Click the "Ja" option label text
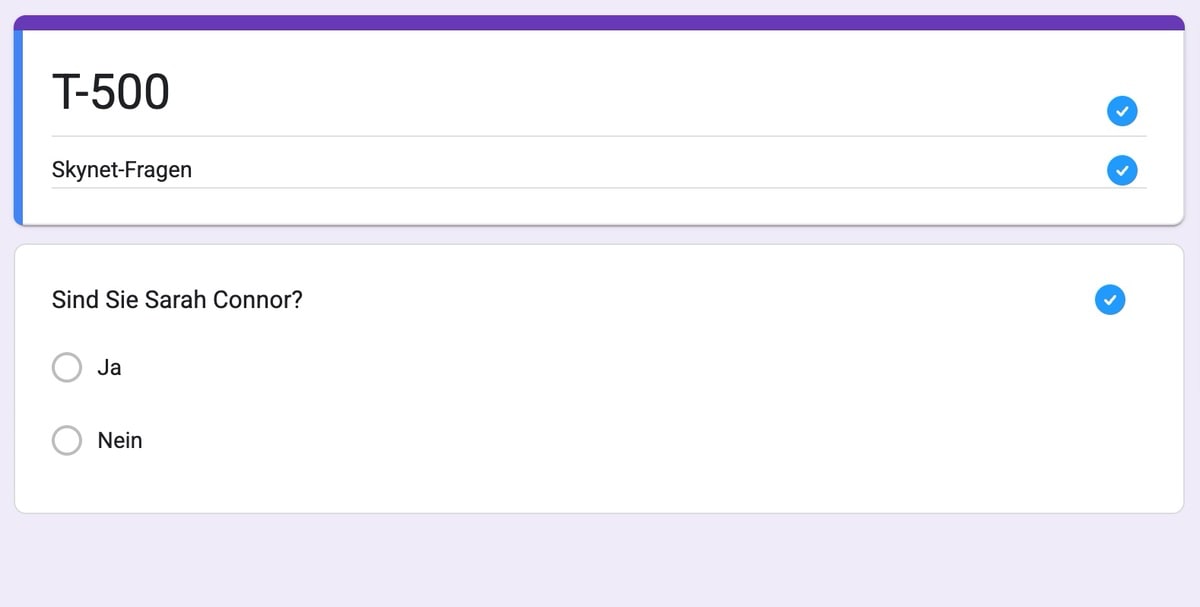The width and height of the screenshot is (1200, 607). click(x=109, y=368)
